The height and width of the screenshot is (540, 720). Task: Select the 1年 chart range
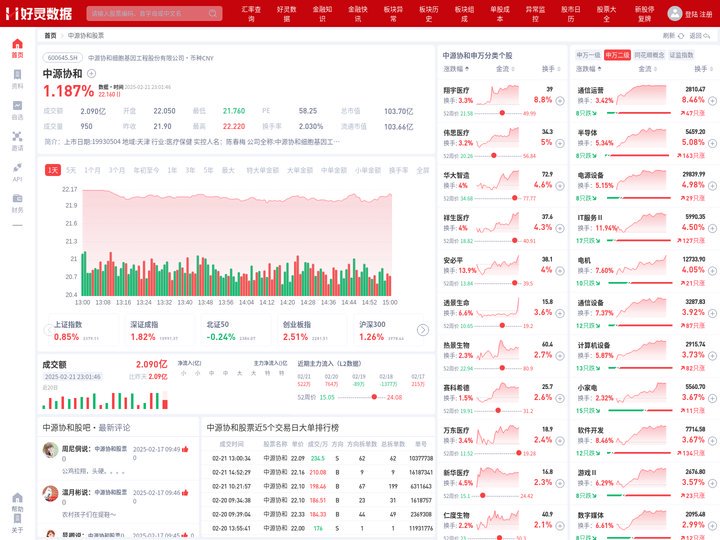tap(172, 170)
